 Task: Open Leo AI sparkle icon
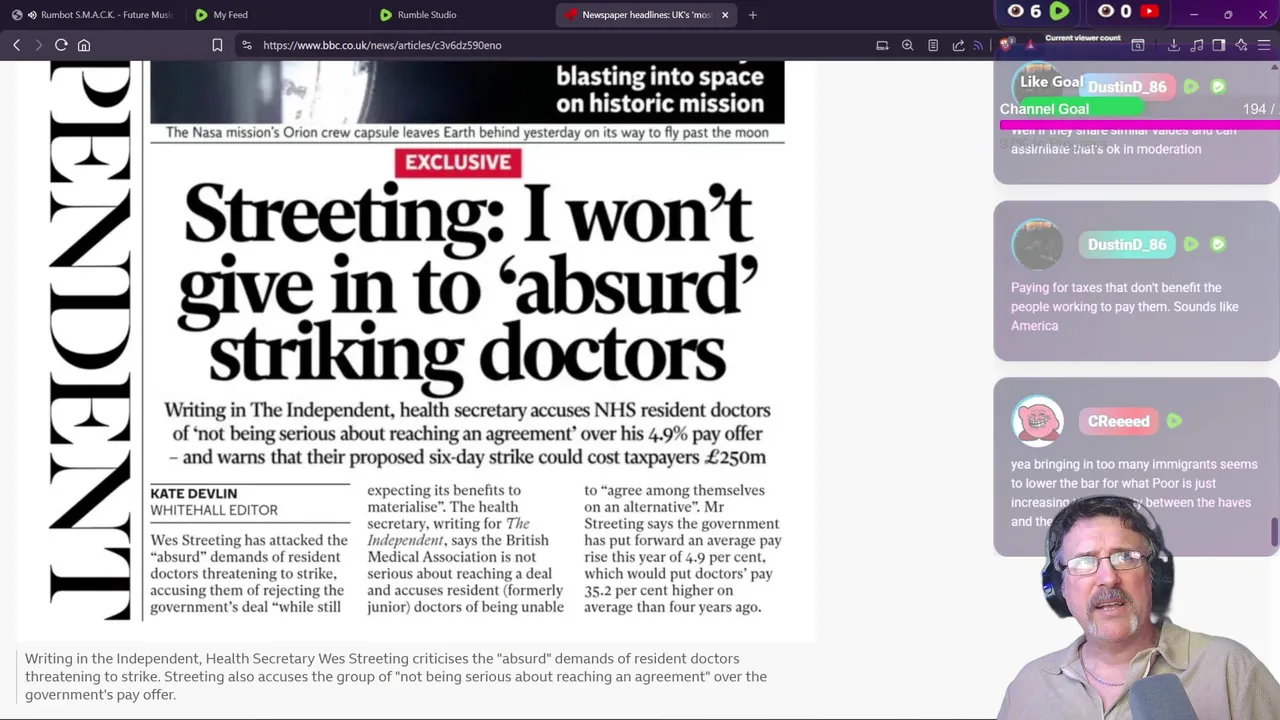click(x=1242, y=45)
